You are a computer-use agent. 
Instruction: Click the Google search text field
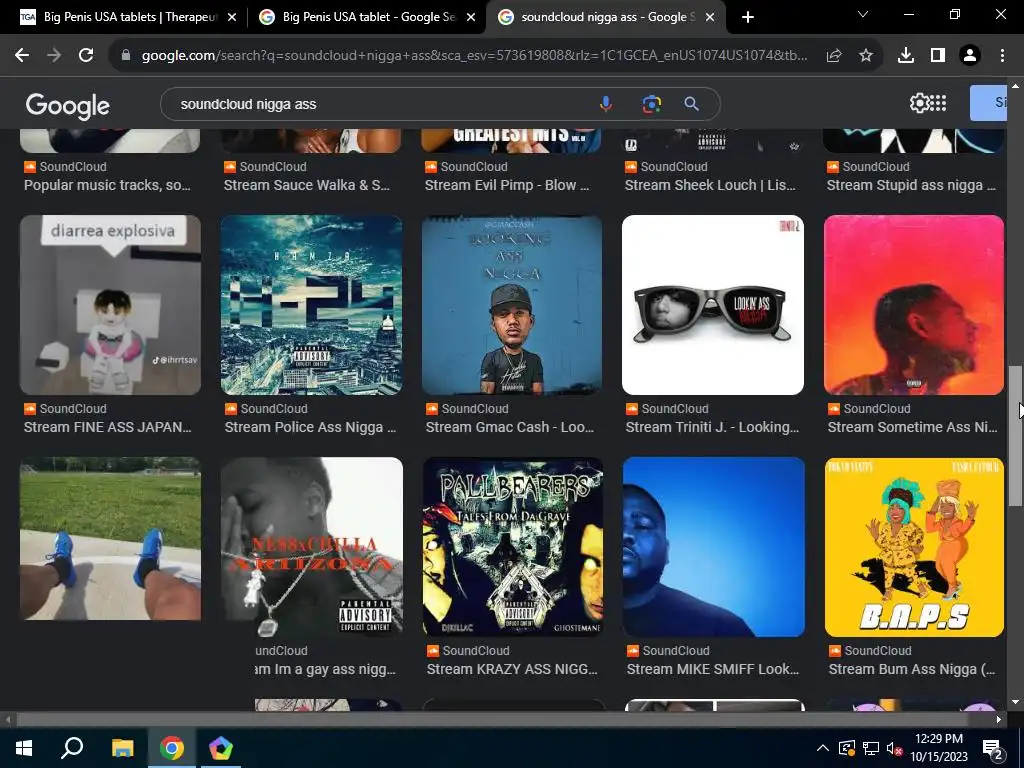point(385,104)
